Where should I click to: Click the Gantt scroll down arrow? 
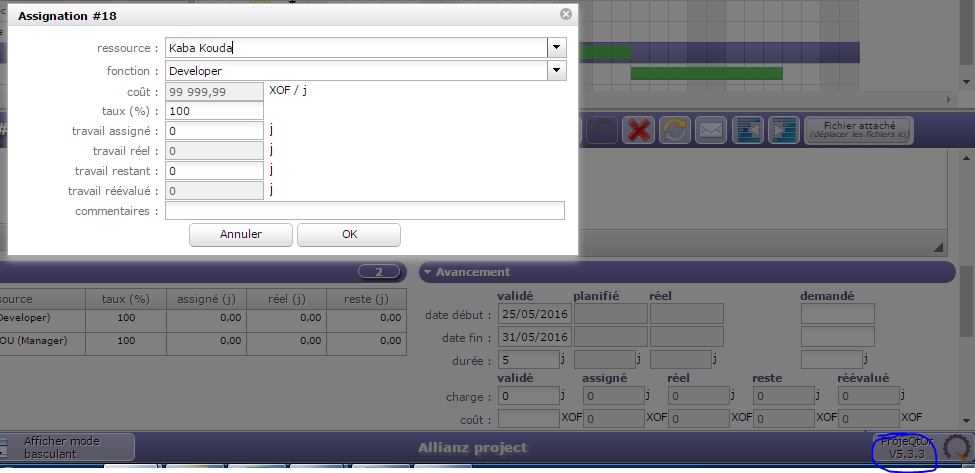966,81
